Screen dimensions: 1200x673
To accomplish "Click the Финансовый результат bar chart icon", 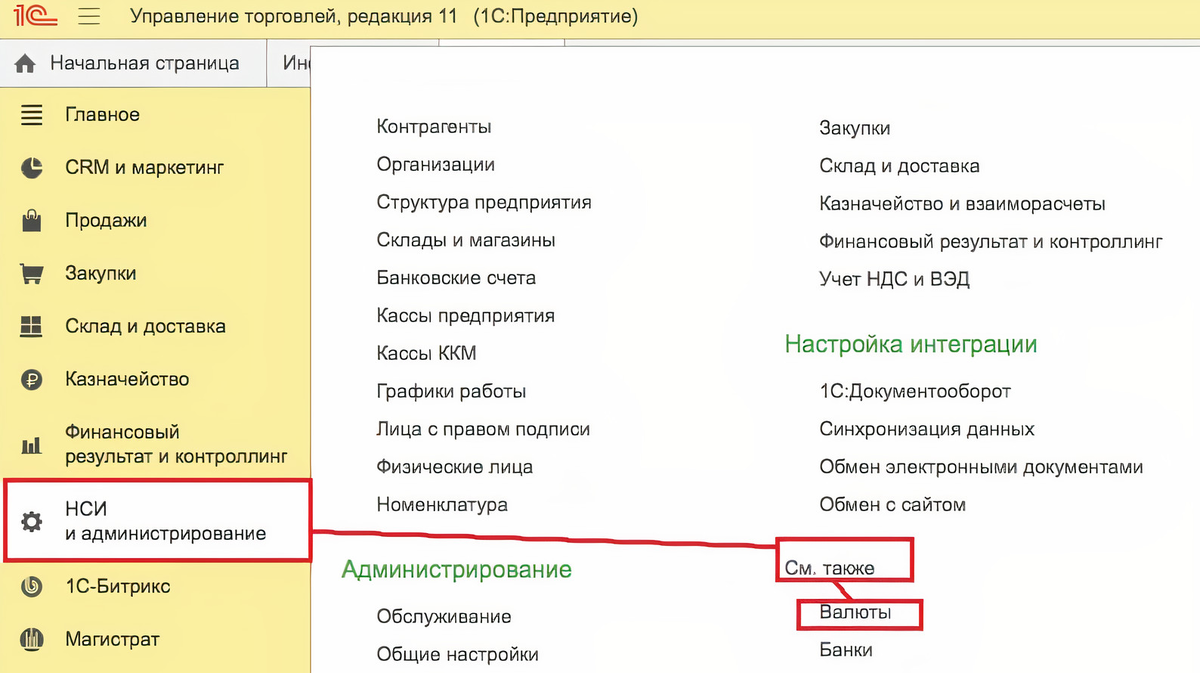I will [x=32, y=444].
